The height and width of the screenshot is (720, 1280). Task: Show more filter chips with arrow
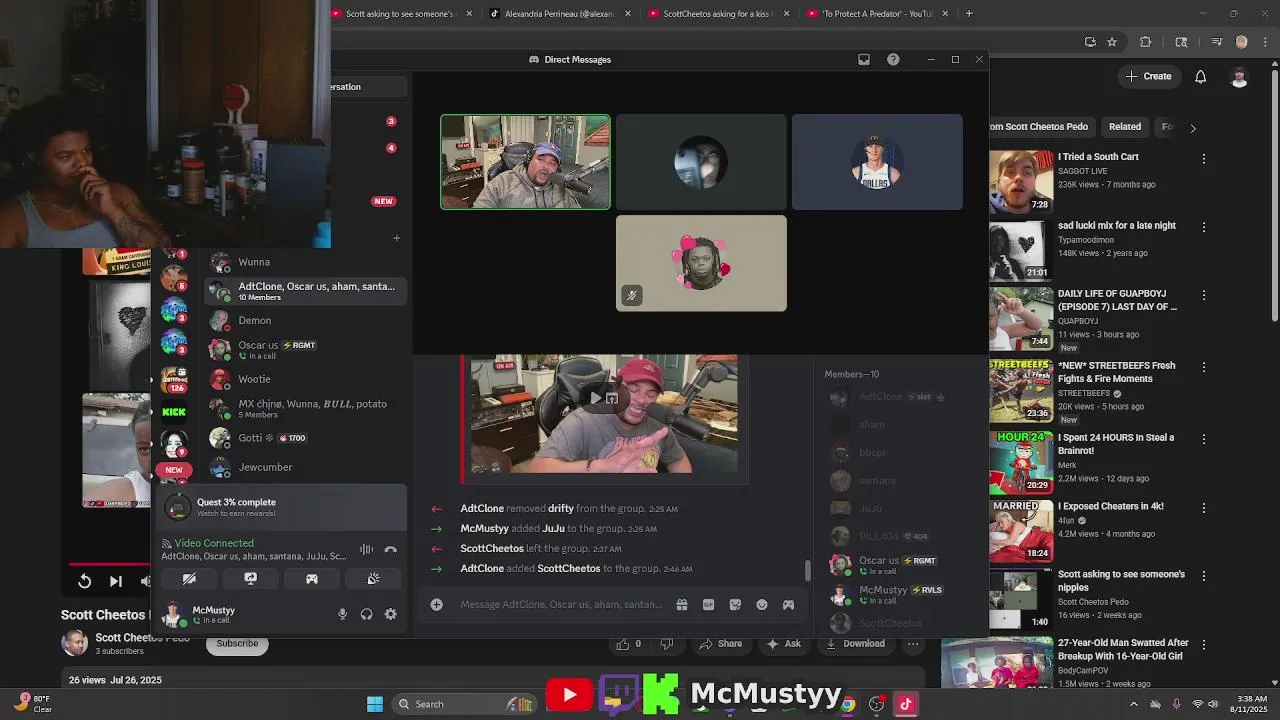(x=1192, y=127)
